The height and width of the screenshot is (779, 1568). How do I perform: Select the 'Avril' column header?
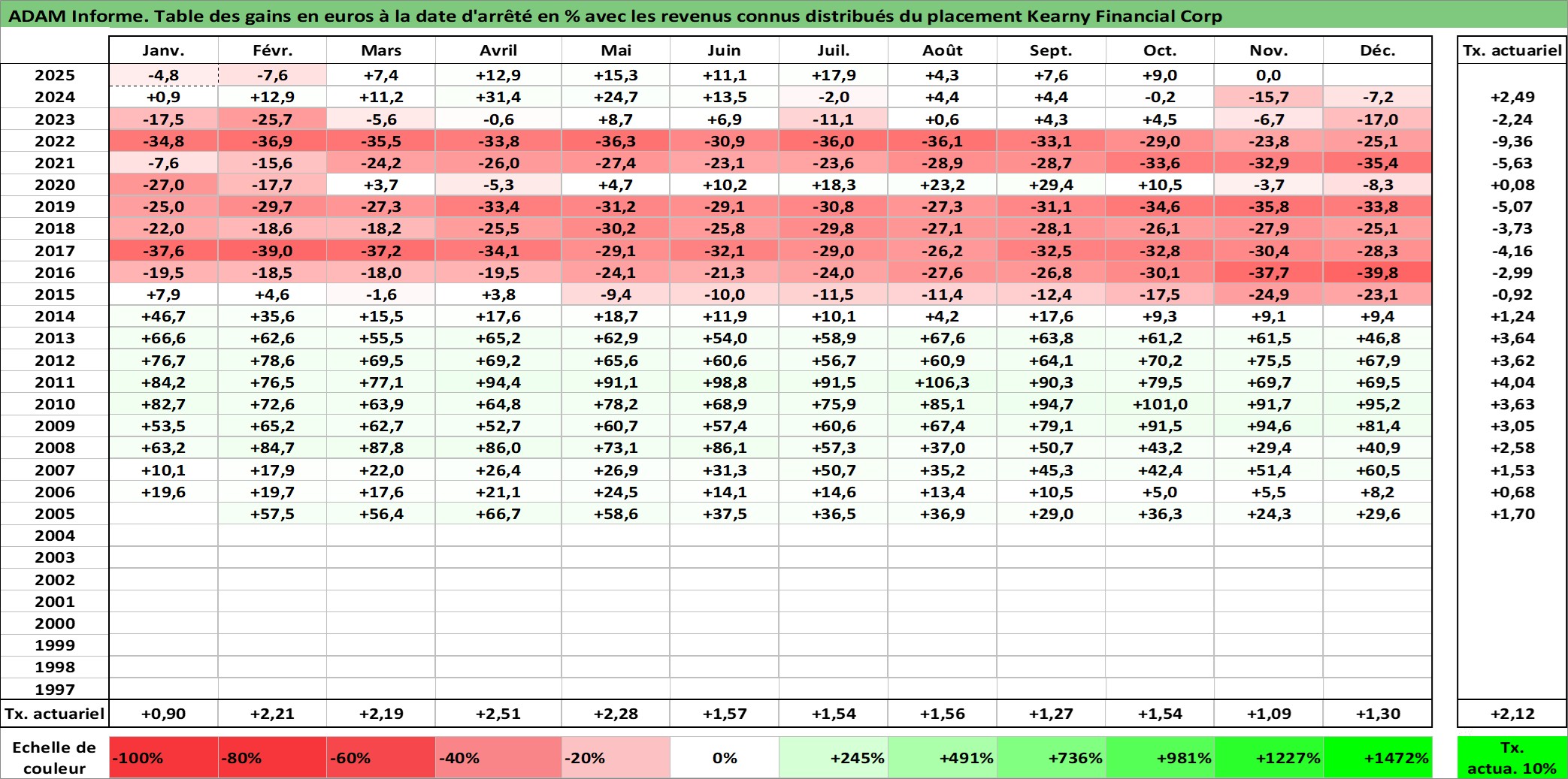click(x=498, y=50)
